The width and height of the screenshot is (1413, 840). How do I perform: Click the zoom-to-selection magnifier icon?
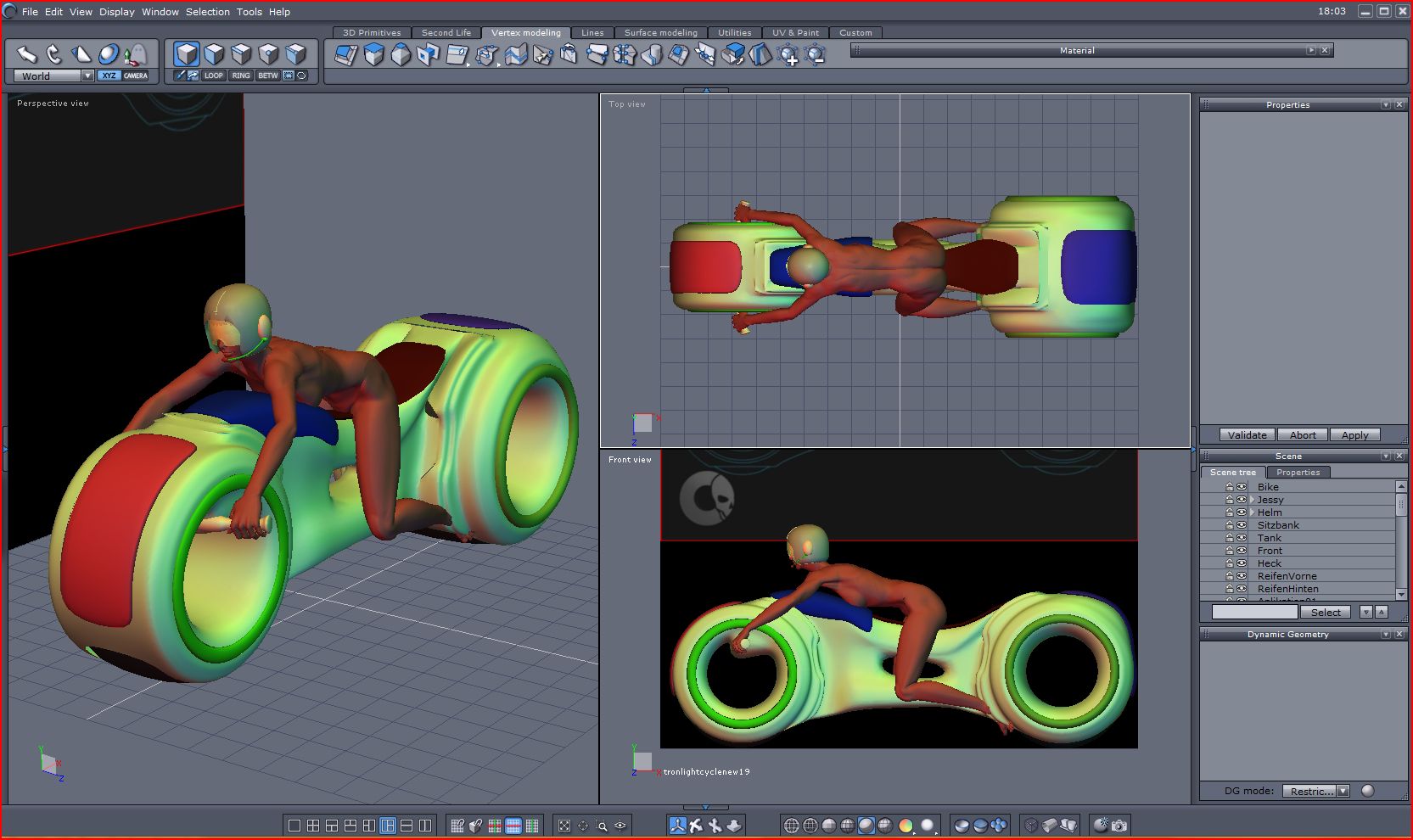tap(602, 826)
